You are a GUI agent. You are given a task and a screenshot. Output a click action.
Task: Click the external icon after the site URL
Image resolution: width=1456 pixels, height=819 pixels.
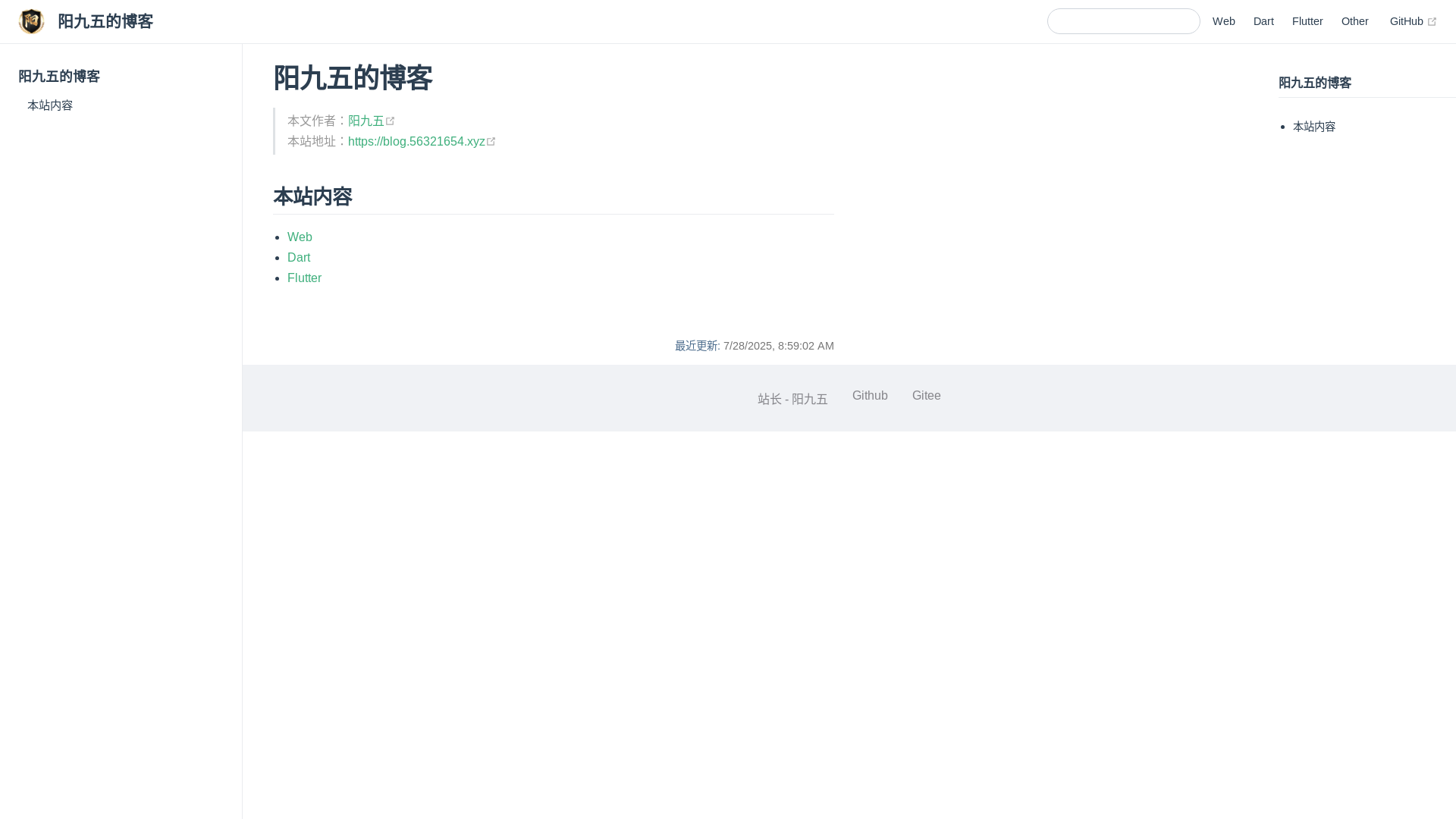[491, 141]
